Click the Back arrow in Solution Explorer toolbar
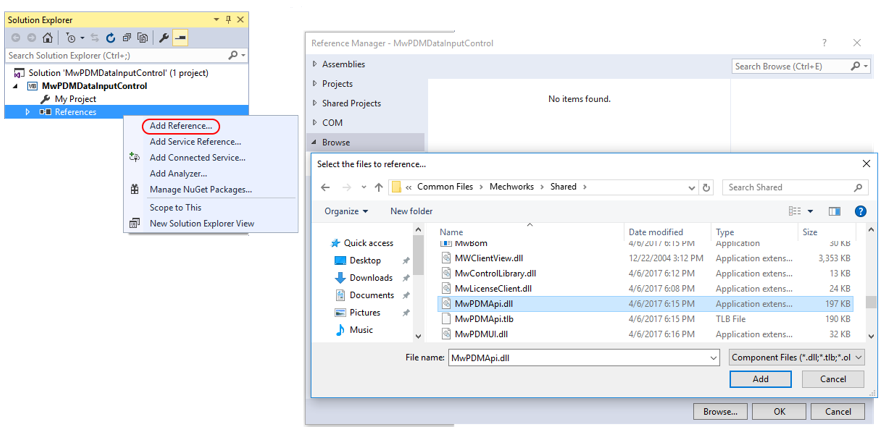This screenshot has height=430, width=889. pos(16,38)
